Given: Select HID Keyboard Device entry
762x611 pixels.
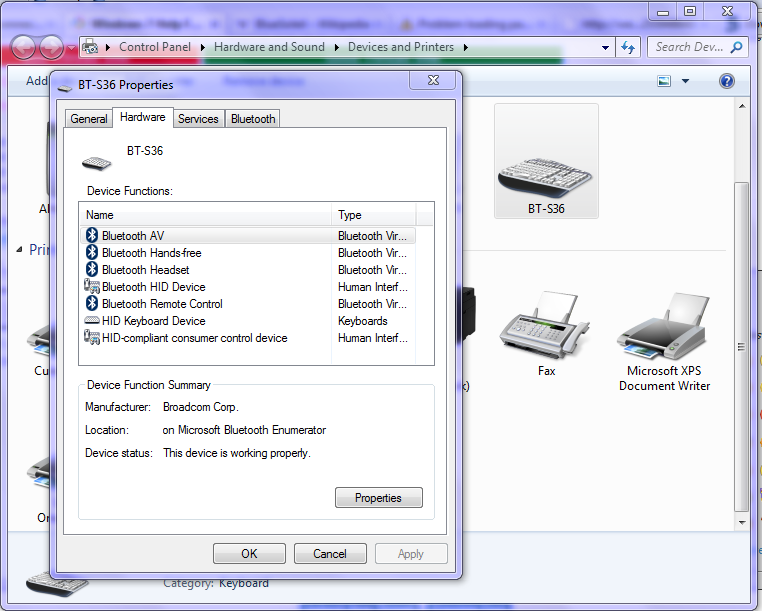Looking at the screenshot, I should (248, 321).
